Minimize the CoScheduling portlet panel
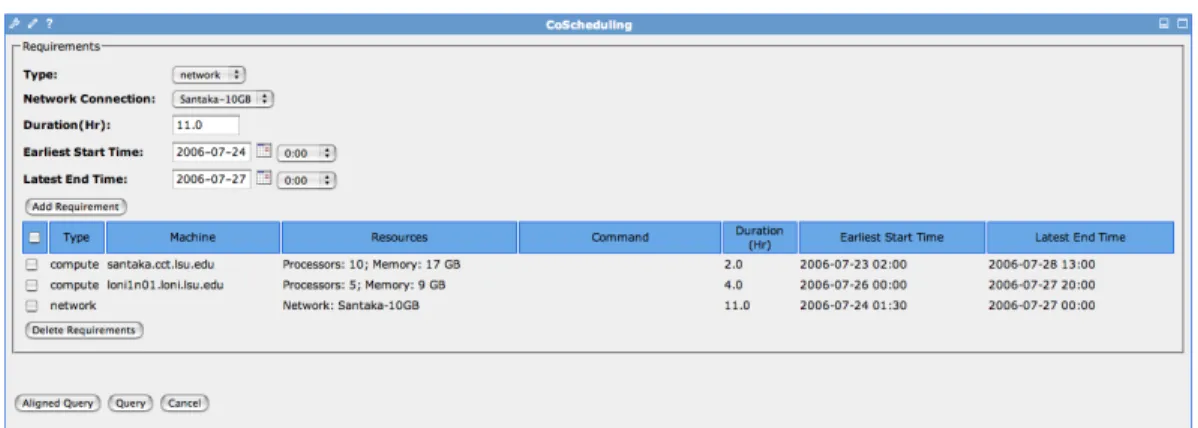Viewport: 1198px width, 428px height. [x=1164, y=24]
